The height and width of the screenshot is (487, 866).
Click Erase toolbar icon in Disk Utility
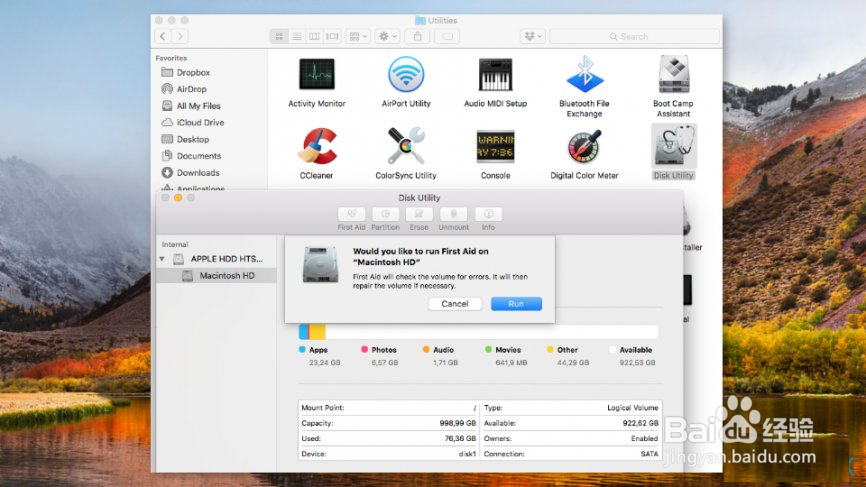419,214
